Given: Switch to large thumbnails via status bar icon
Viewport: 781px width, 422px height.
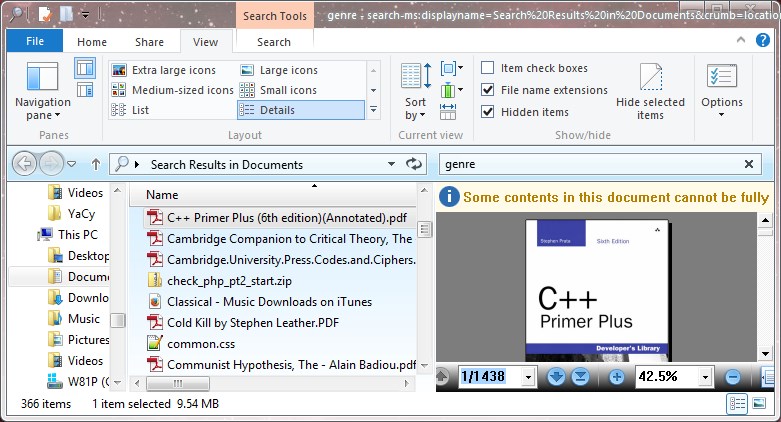Looking at the screenshot, I should coord(759,403).
